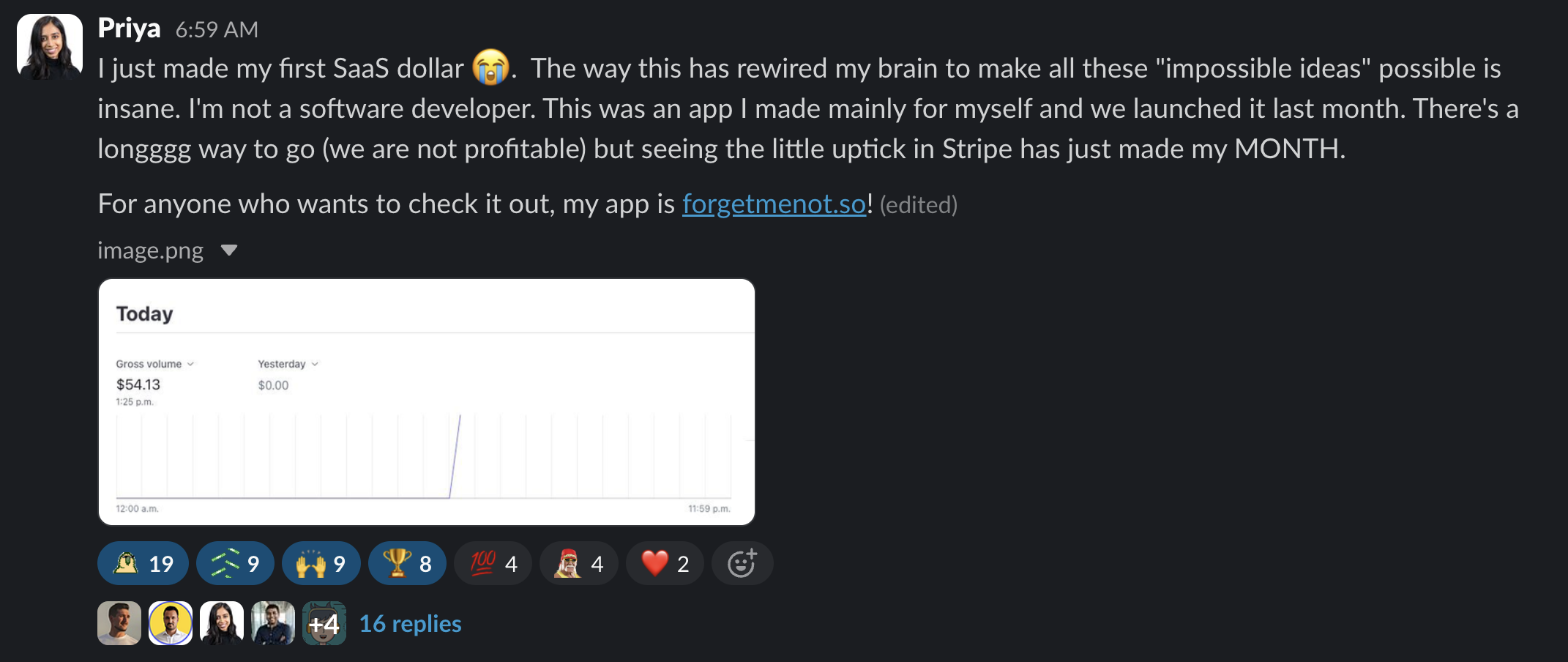Collapse the image.png attachment with the triangle
Image resolution: width=1568 pixels, height=662 pixels.
tap(229, 250)
